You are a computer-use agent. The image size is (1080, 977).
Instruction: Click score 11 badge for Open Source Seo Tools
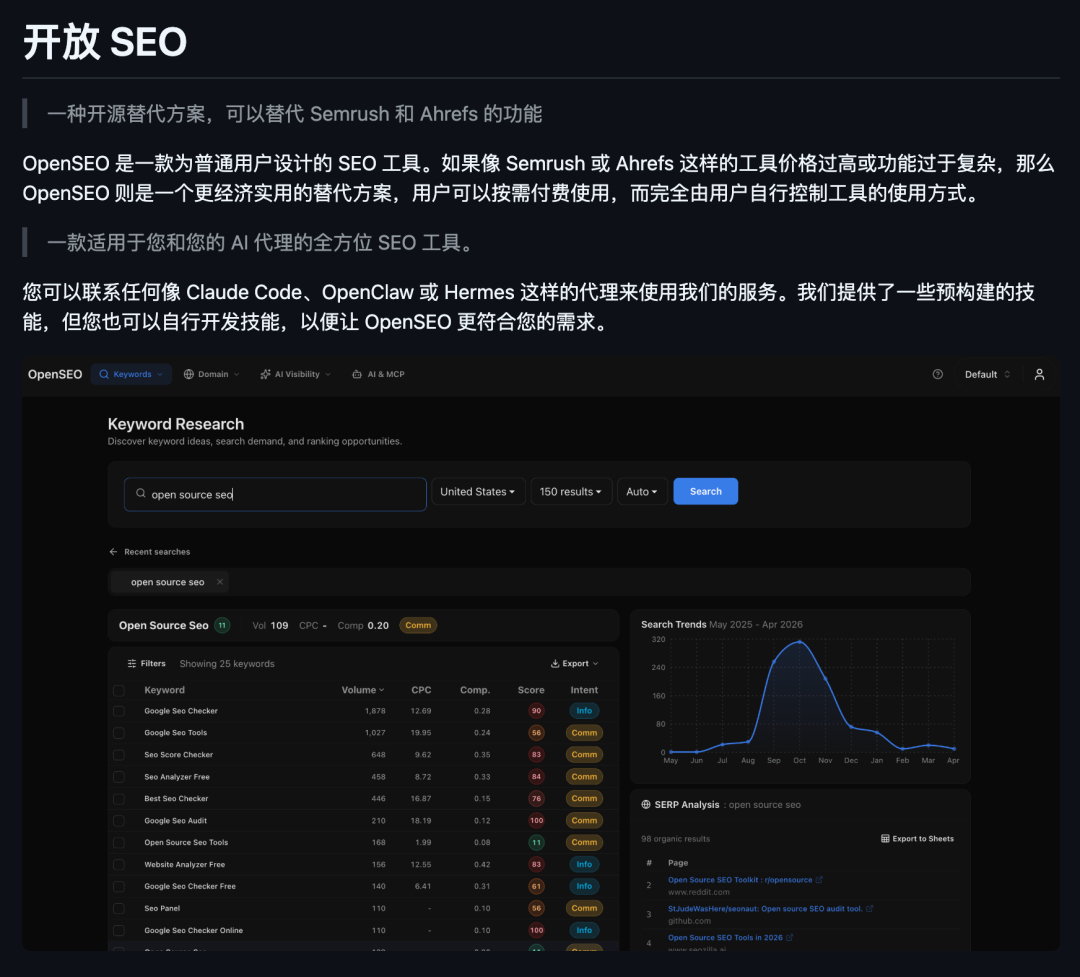(x=537, y=842)
